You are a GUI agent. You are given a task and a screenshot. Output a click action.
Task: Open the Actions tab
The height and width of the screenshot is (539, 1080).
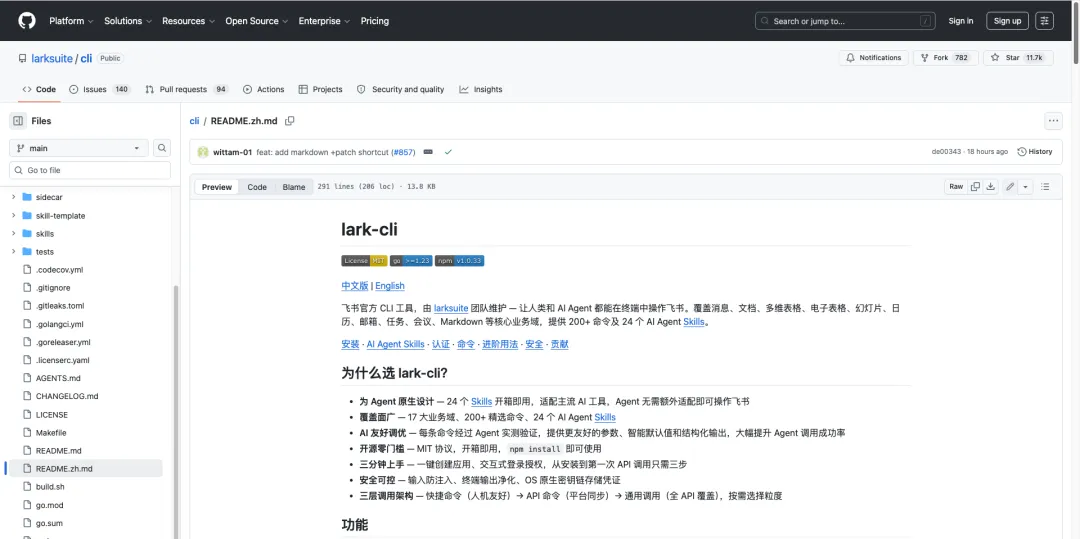tap(264, 89)
